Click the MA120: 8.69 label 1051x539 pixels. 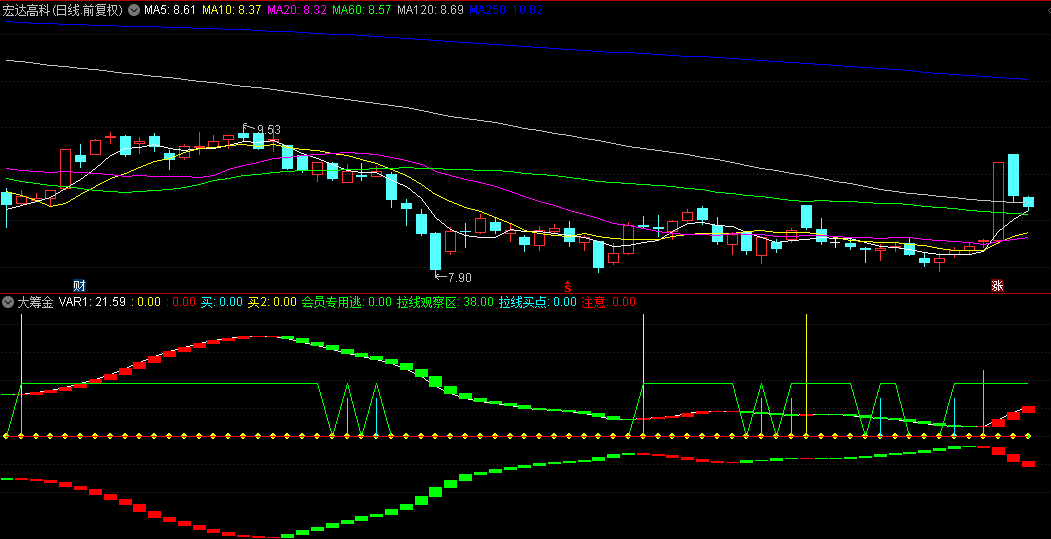coord(430,10)
